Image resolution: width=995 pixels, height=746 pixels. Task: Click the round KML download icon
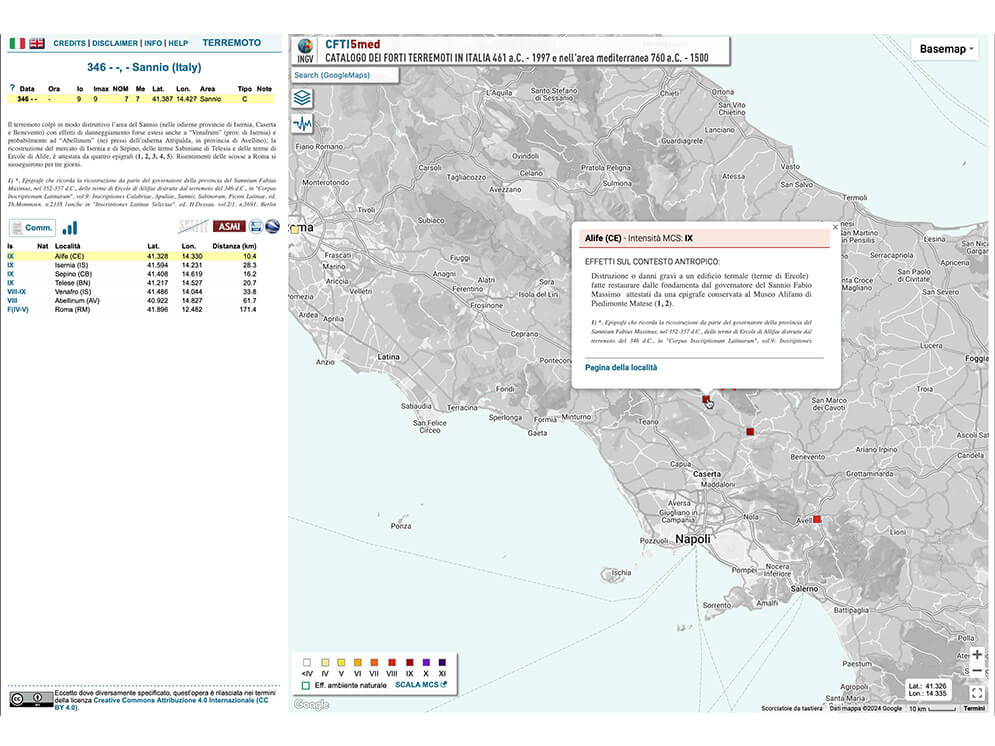256,226
